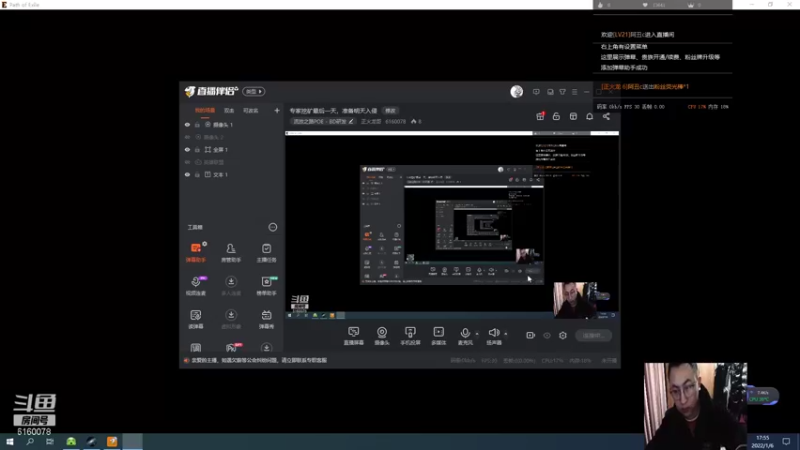
Task: Switch to the second scene tab
Action: 229,111
